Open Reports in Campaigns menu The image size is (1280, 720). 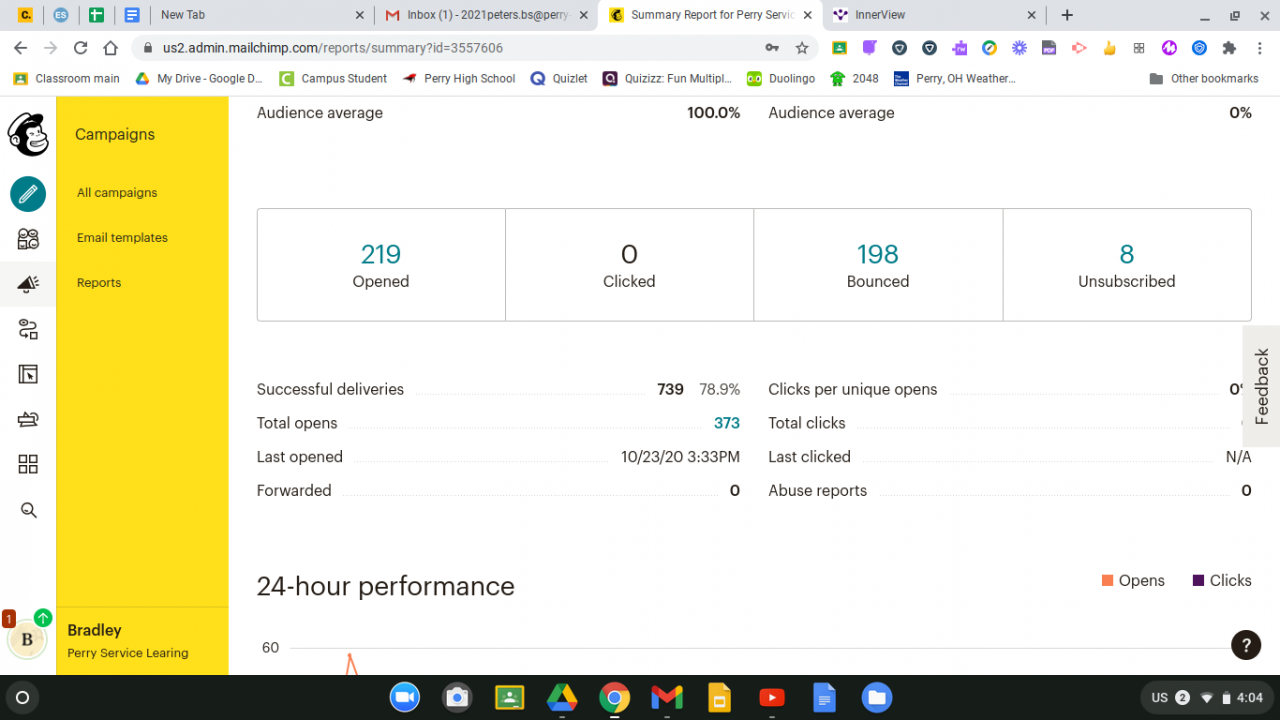99,283
